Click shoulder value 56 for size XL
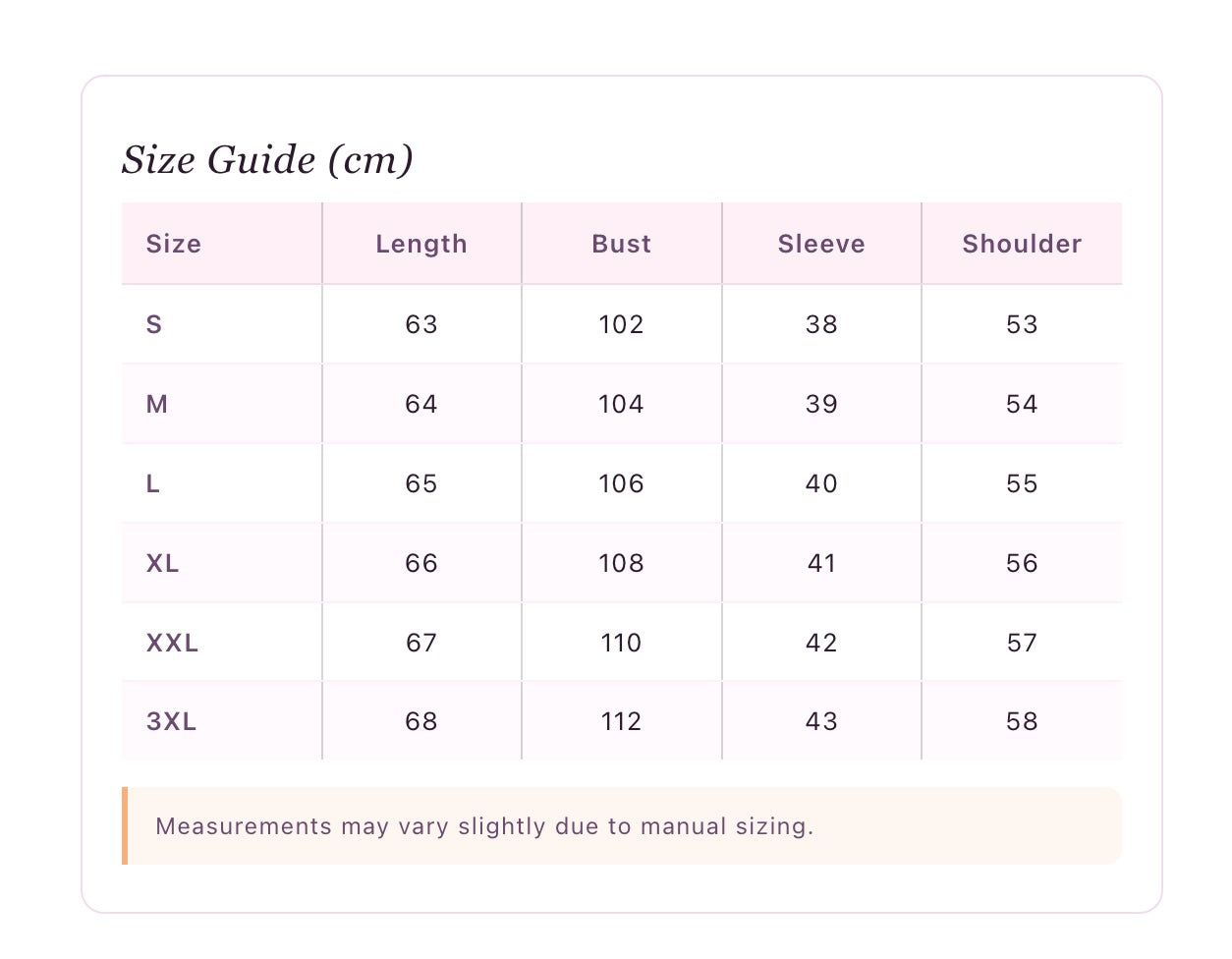The image size is (1232, 959). point(1022,563)
